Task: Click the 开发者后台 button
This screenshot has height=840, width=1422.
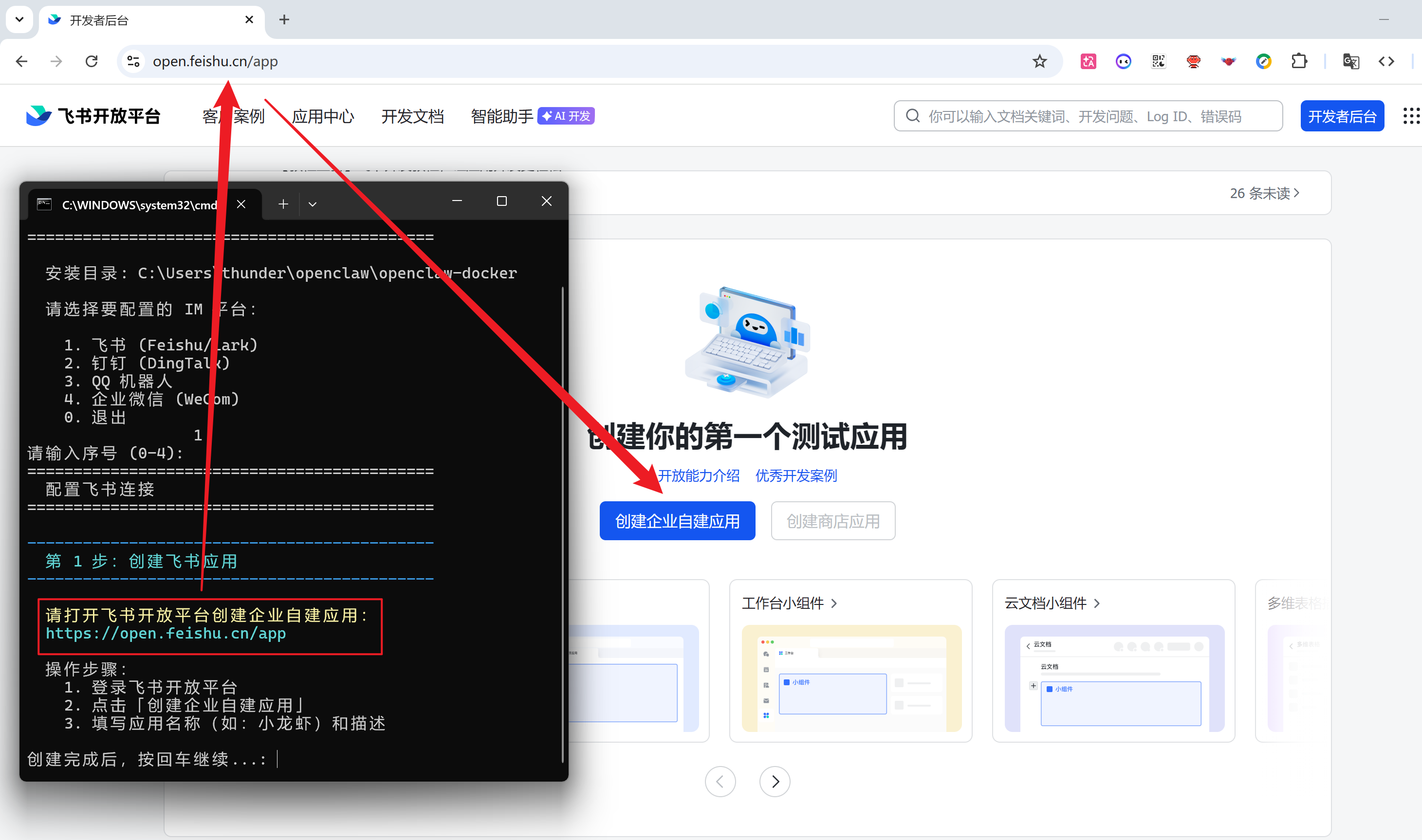Action: pos(1342,116)
